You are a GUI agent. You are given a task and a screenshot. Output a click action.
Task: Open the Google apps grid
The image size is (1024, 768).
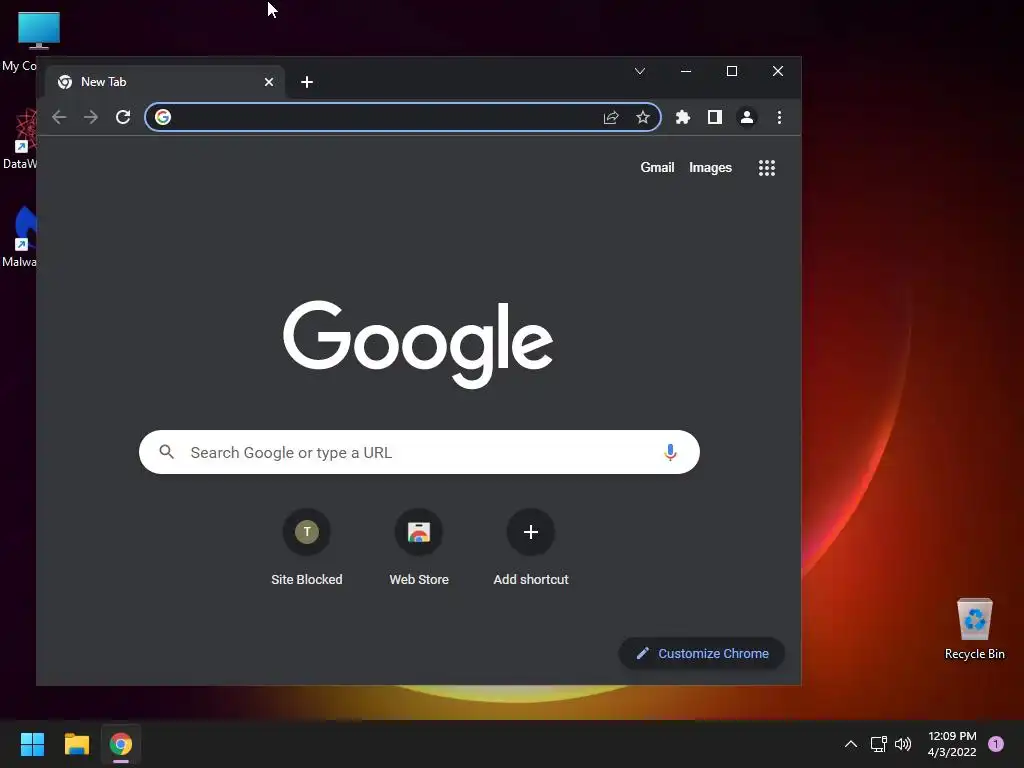pos(767,168)
